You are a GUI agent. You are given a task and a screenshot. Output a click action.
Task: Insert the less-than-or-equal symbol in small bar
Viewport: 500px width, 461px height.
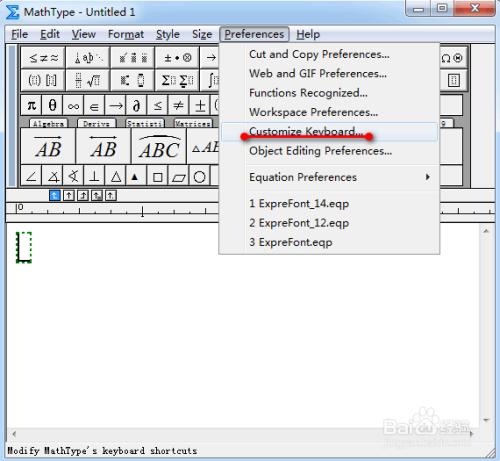pyautogui.click(x=157, y=106)
